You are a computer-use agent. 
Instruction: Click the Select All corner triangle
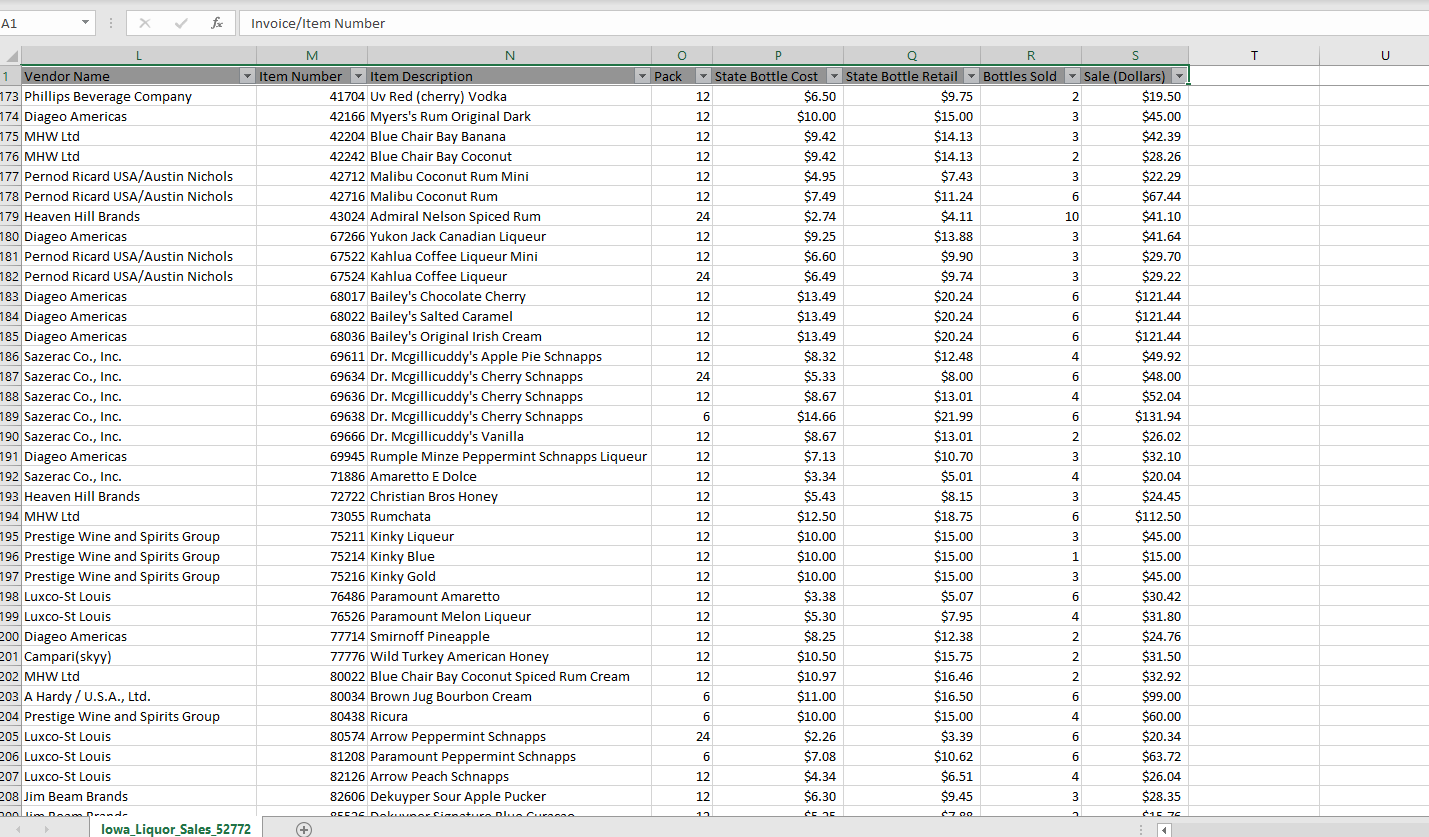pos(10,56)
